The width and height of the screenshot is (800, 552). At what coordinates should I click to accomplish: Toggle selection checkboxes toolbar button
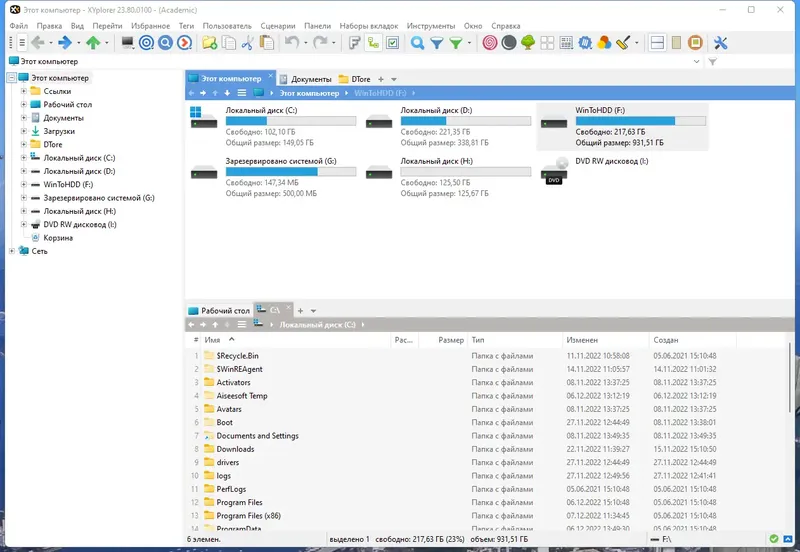pos(392,43)
